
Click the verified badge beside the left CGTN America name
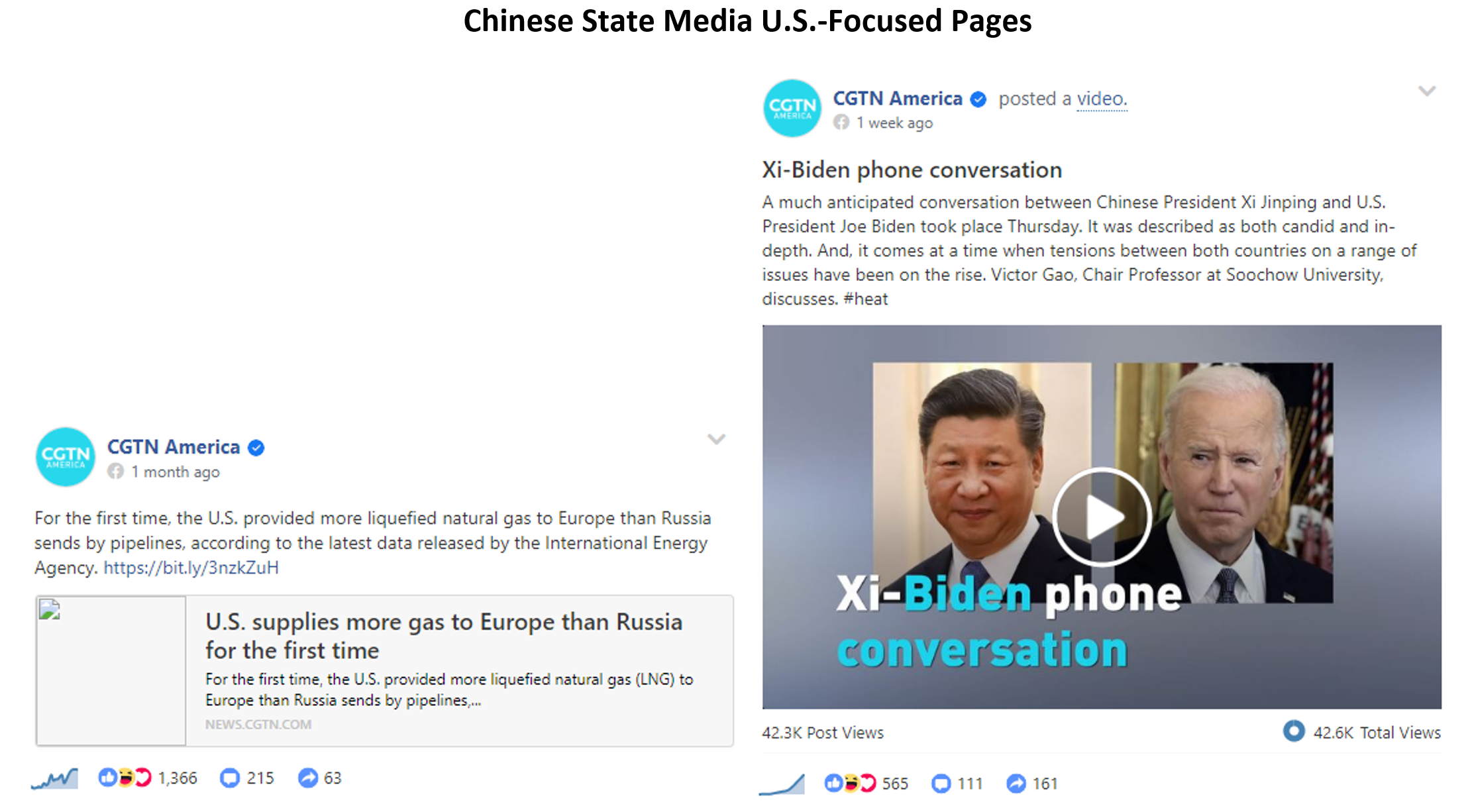coord(256,448)
